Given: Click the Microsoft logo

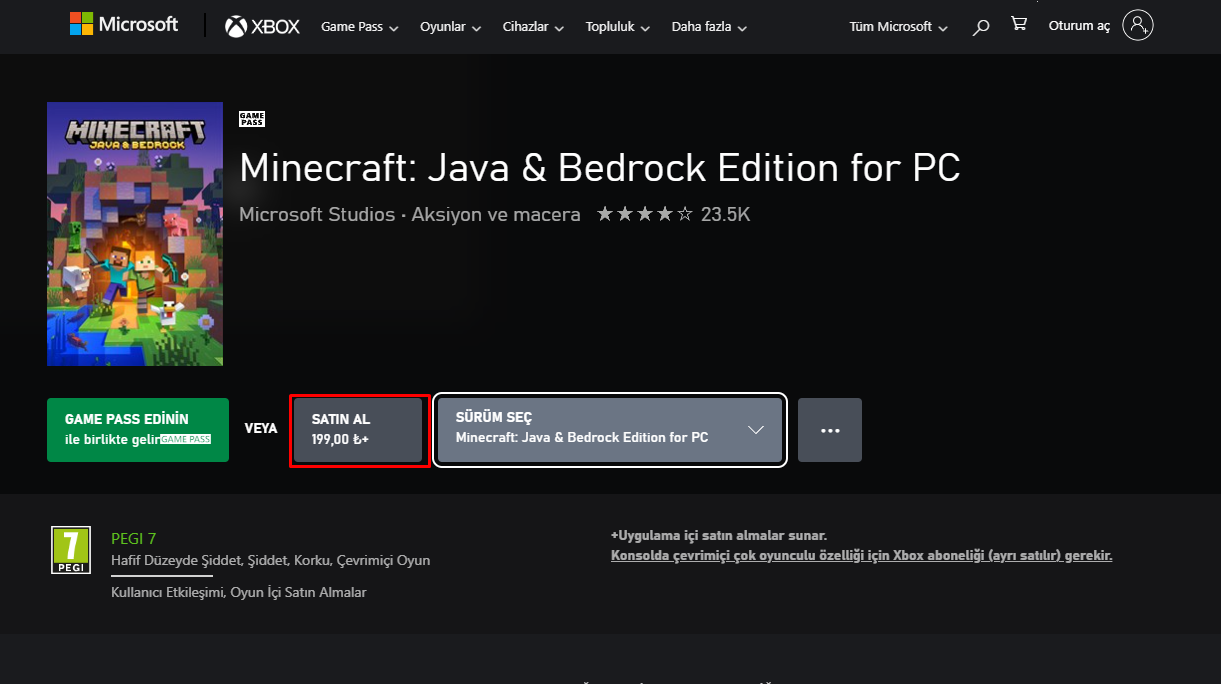Looking at the screenshot, I should [x=124, y=25].
